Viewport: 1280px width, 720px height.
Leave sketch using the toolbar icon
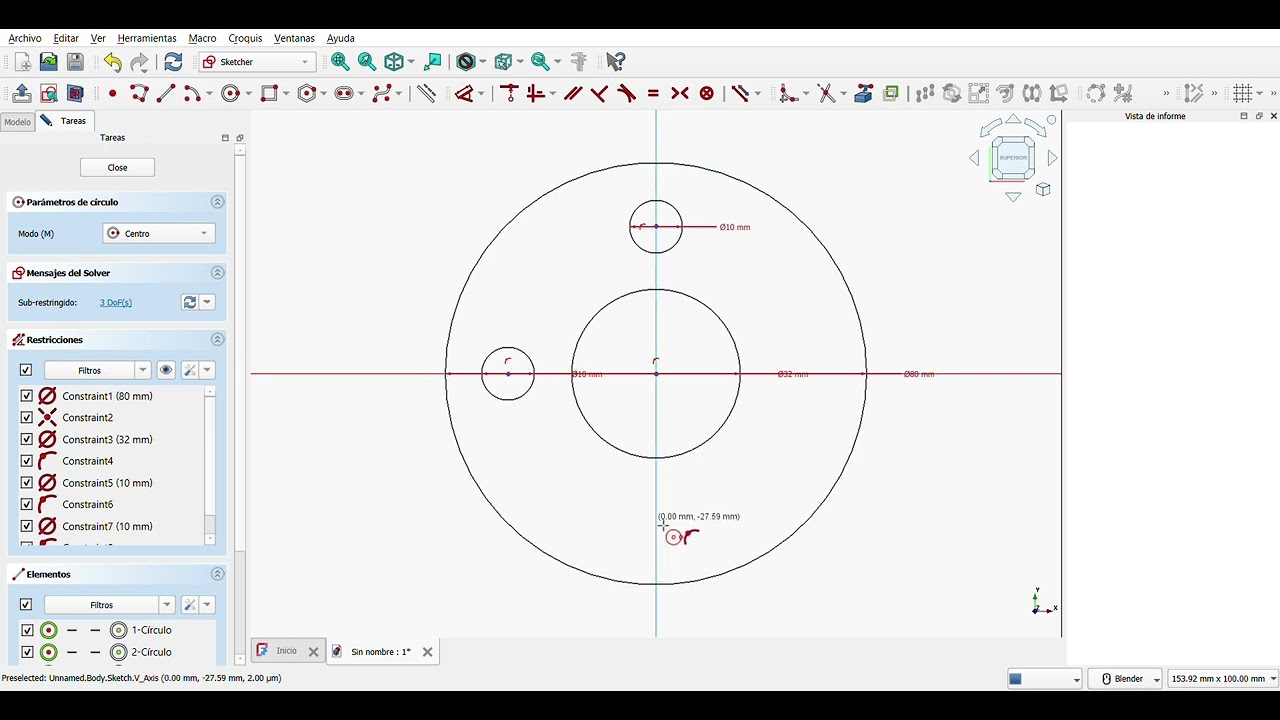tap(22, 93)
